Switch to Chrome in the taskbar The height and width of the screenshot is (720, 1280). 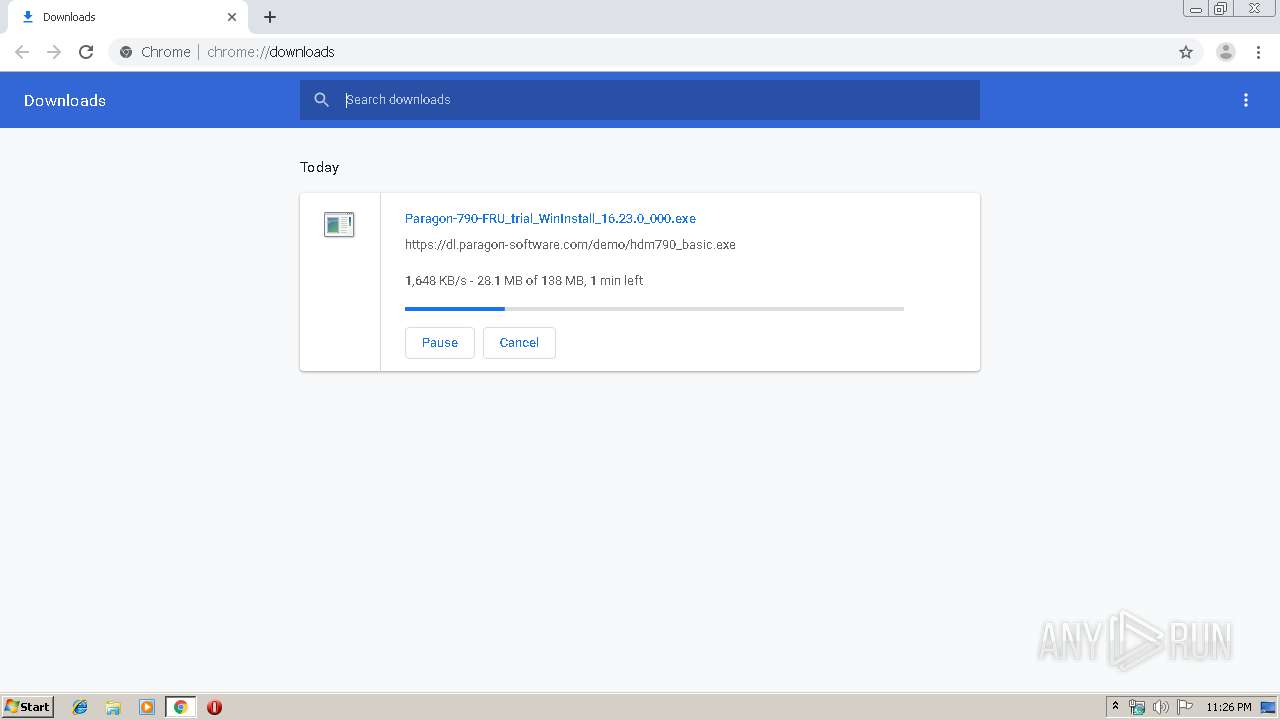coord(180,707)
